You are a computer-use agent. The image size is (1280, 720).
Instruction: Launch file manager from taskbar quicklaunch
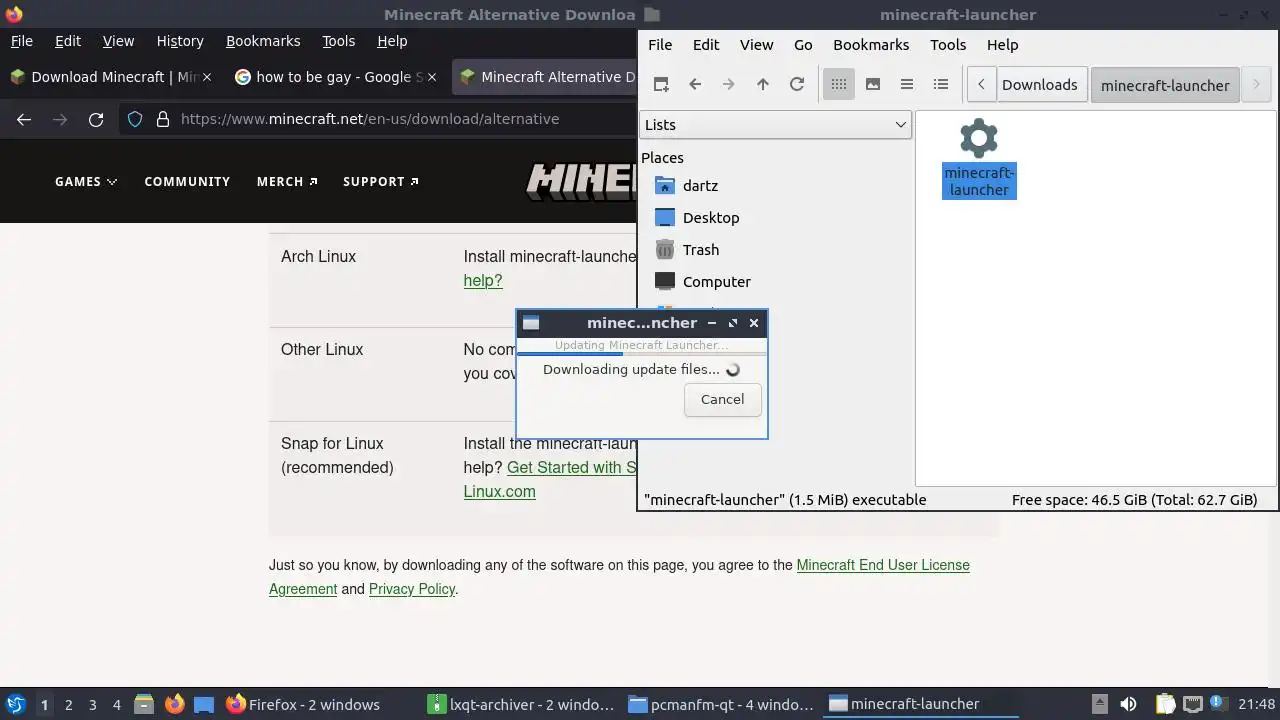tap(144, 704)
